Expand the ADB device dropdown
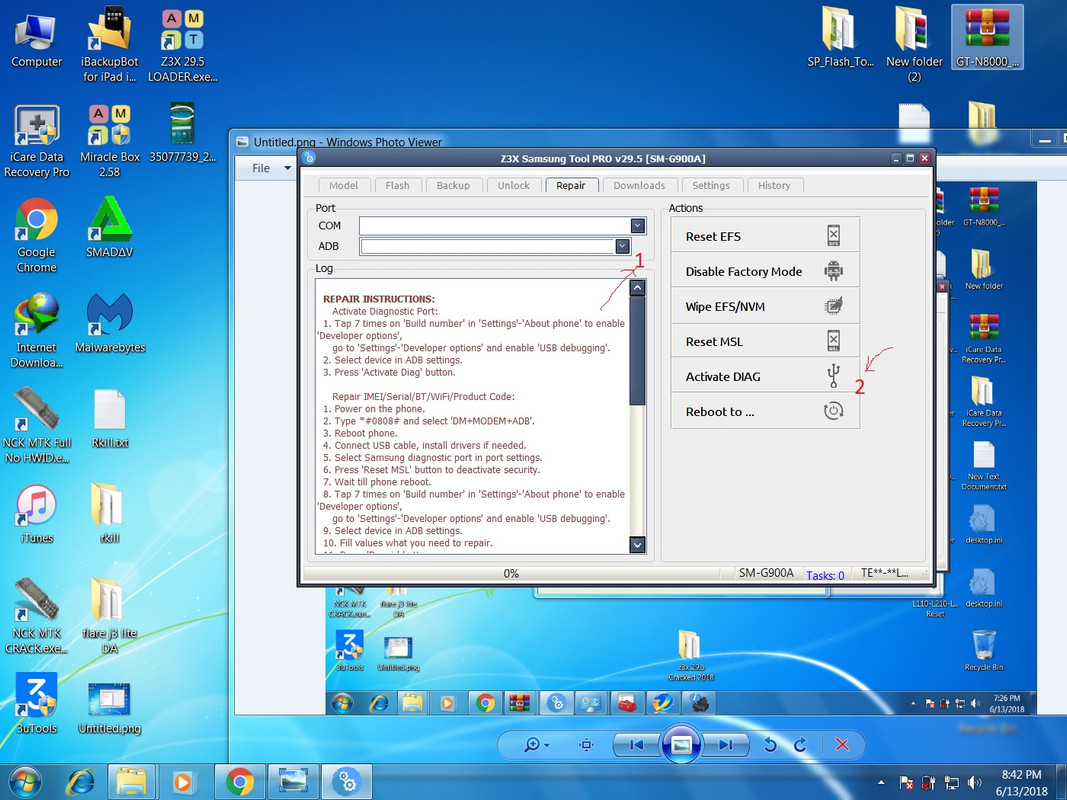 [x=623, y=246]
